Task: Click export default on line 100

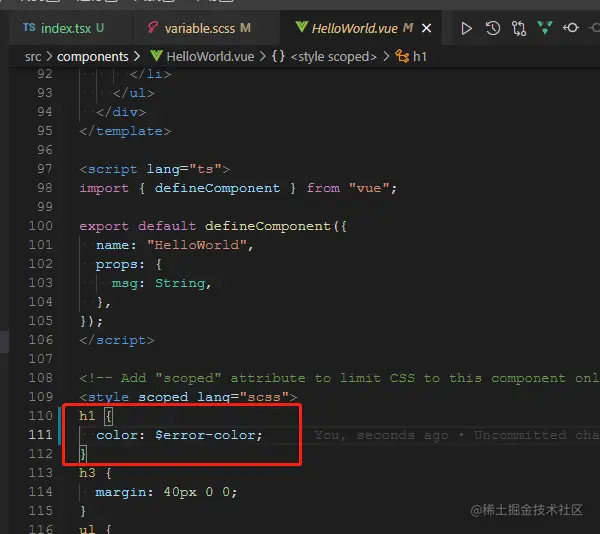Action: pos(138,226)
